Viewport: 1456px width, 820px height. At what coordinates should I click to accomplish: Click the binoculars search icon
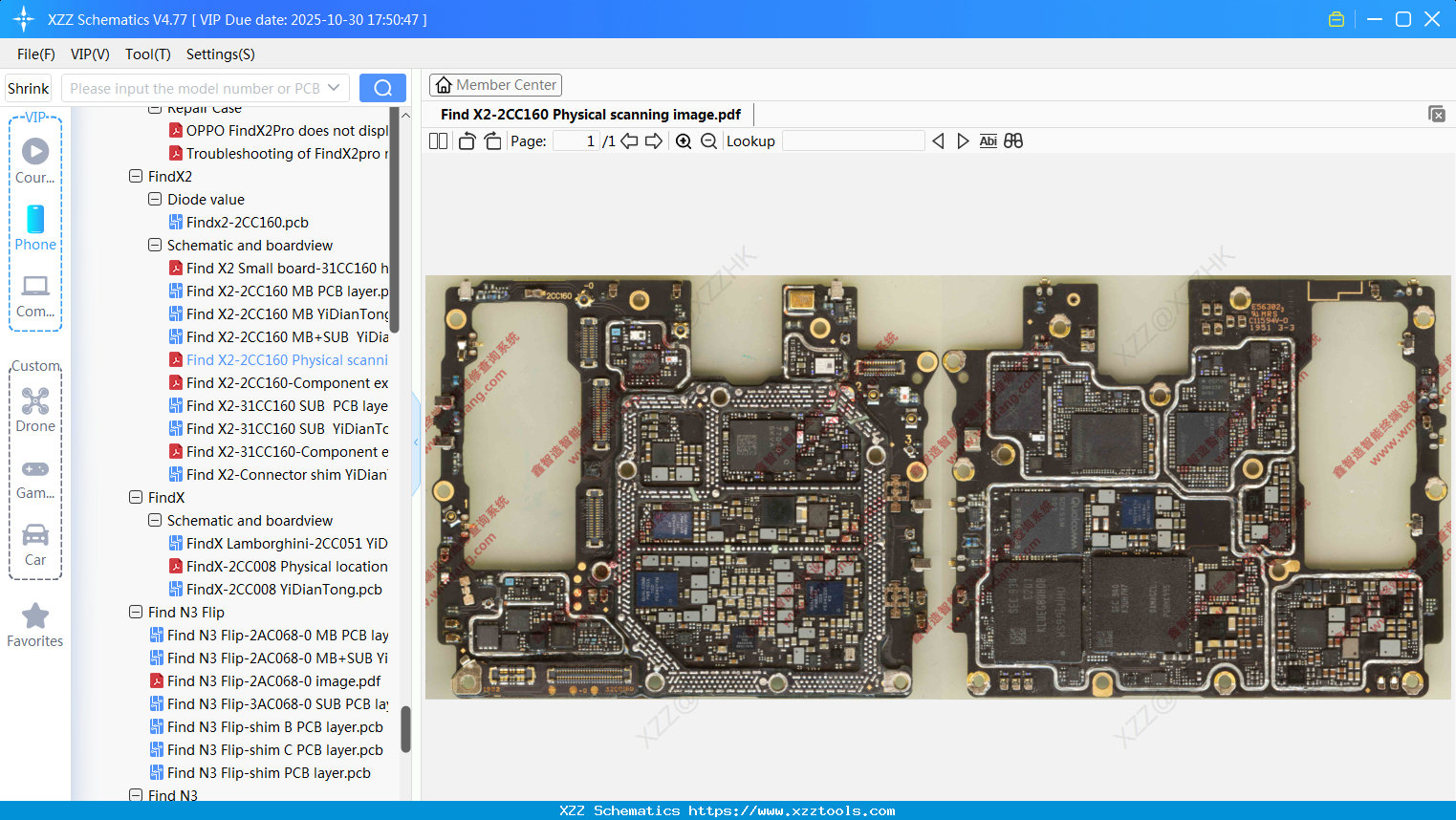(1013, 141)
